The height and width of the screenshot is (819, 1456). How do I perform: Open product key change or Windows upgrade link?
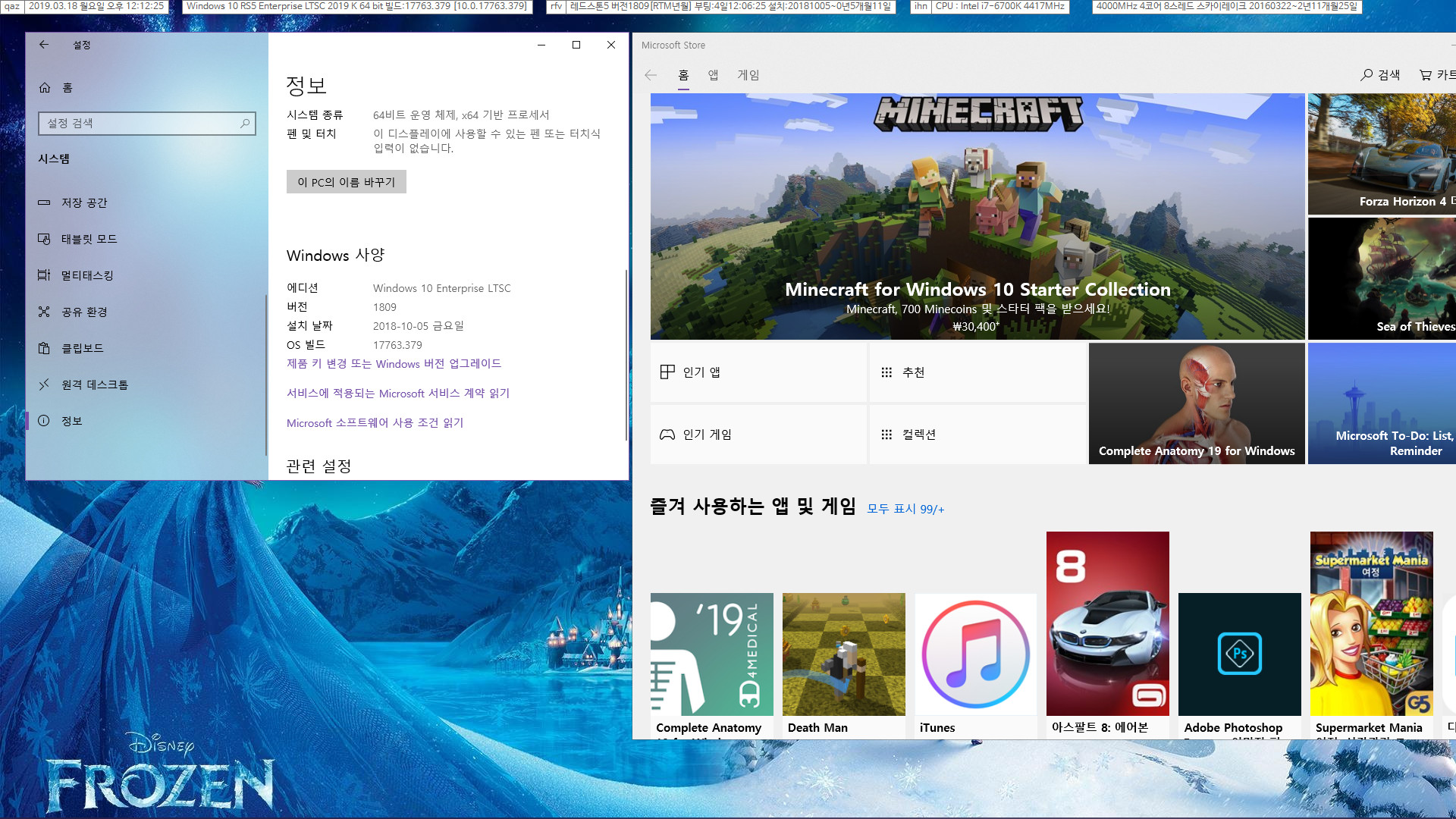[x=394, y=364]
